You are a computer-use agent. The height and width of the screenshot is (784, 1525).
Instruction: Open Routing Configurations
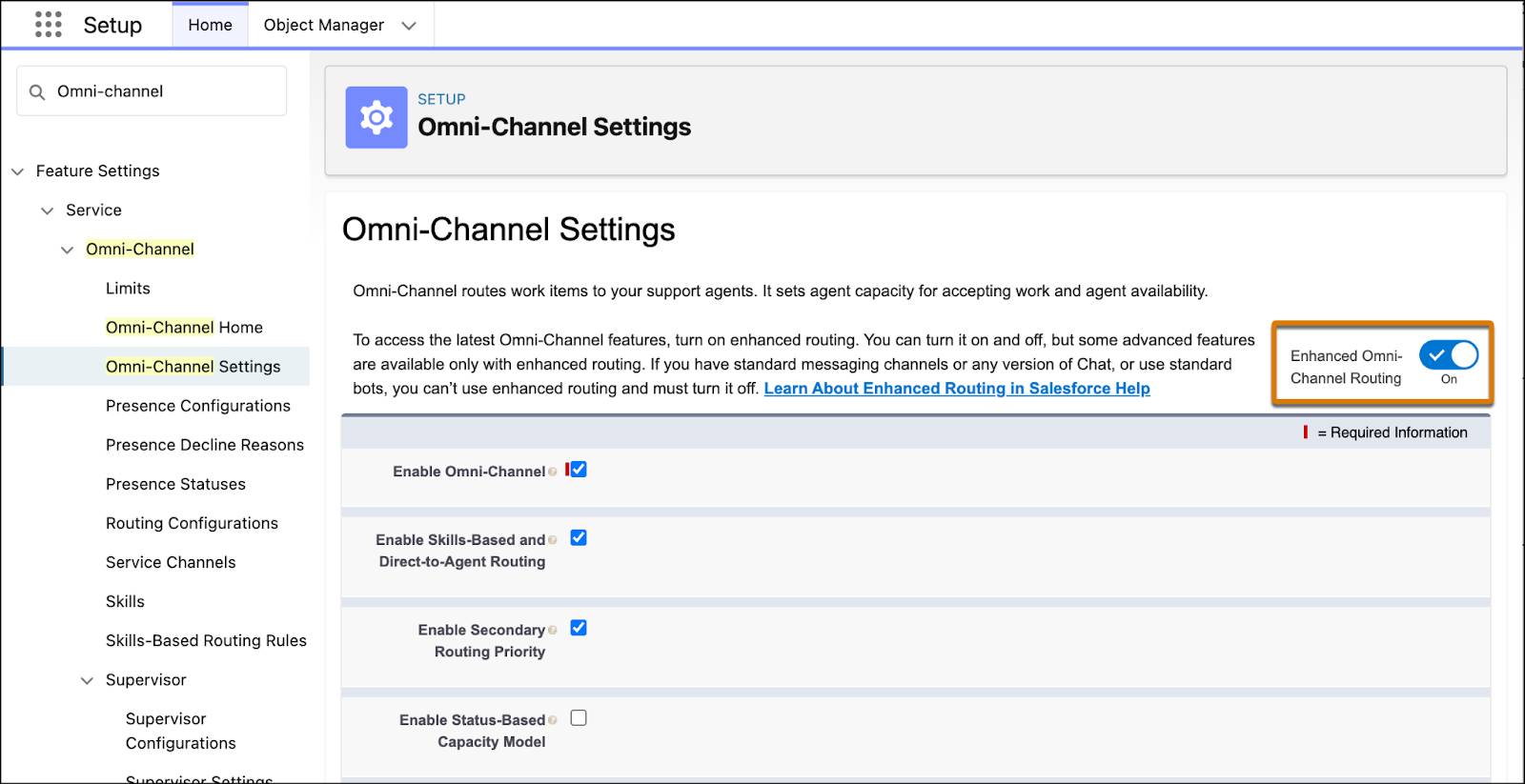tap(192, 523)
